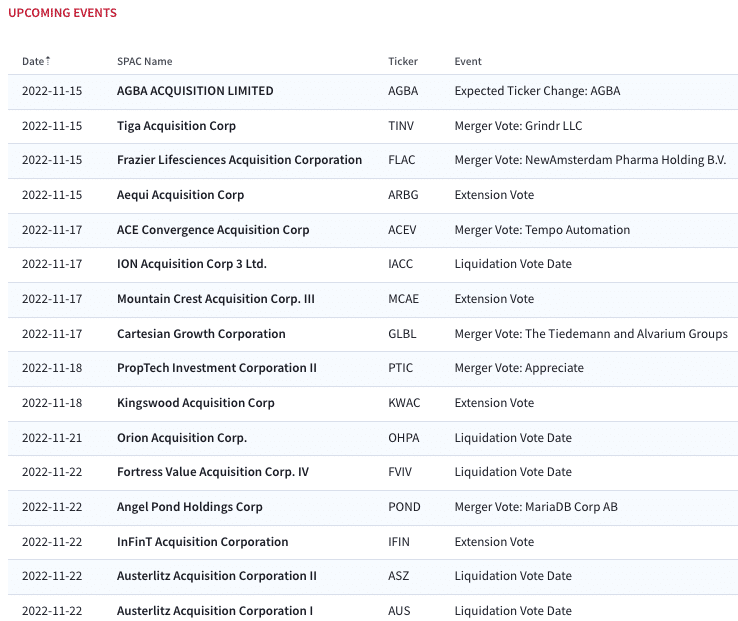
Task: Click the Date column sort arrow icon
Action: tap(48, 61)
